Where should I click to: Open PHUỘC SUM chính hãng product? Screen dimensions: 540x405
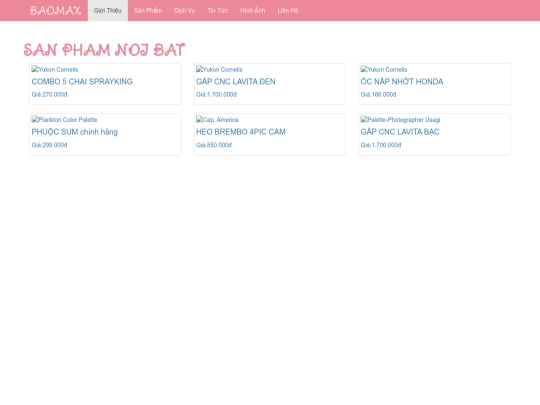(x=74, y=132)
